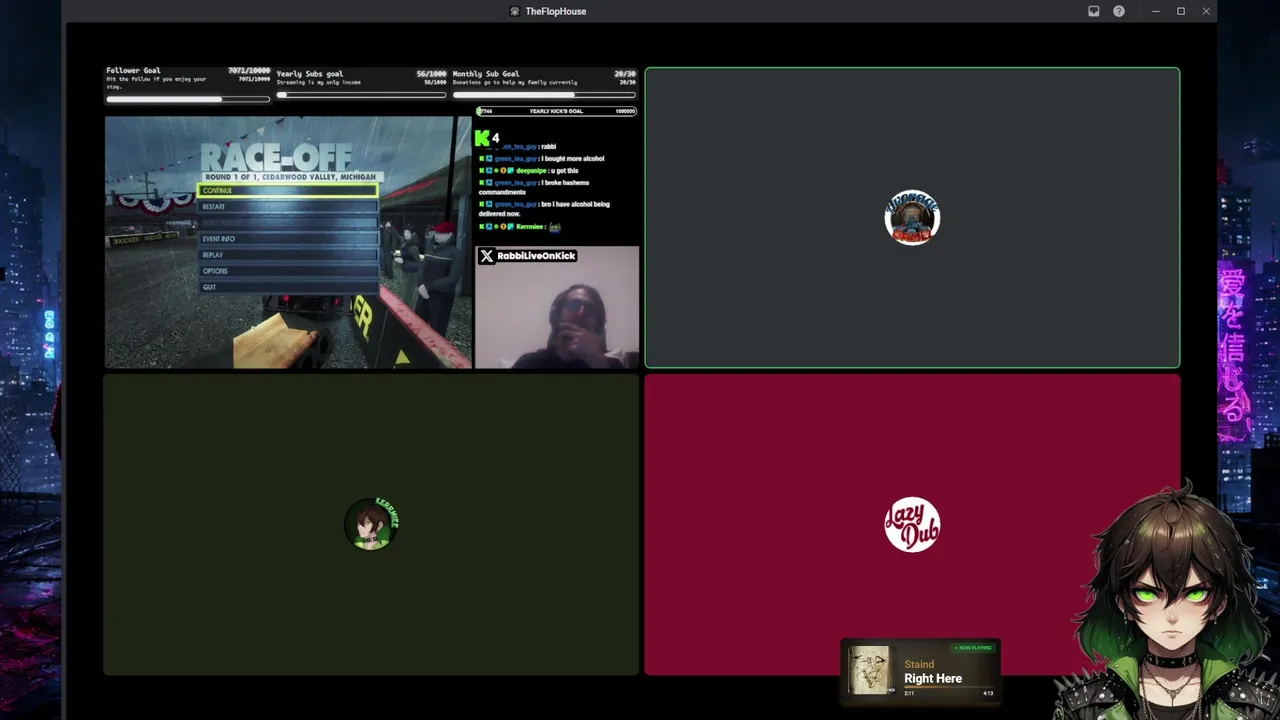Open EVENT INFO in the Race-Off menu

(x=288, y=239)
